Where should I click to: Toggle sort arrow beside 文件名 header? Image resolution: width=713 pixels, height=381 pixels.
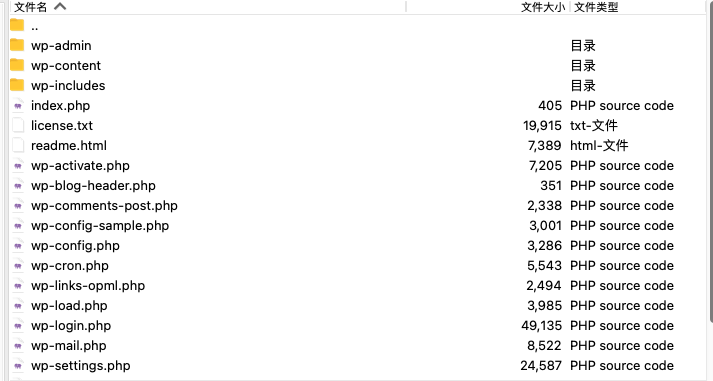coord(60,6)
